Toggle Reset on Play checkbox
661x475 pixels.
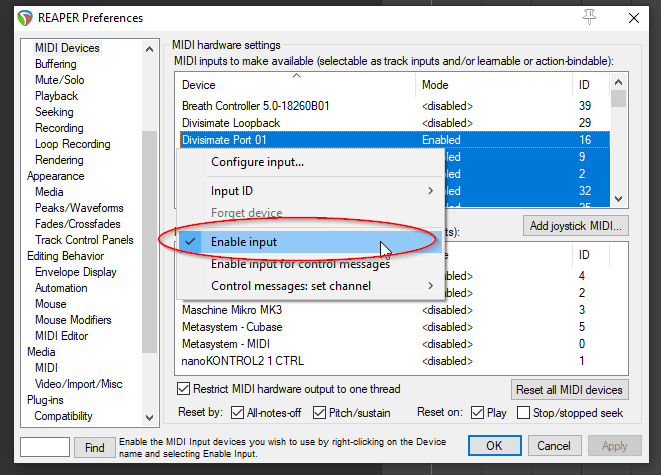pos(477,413)
